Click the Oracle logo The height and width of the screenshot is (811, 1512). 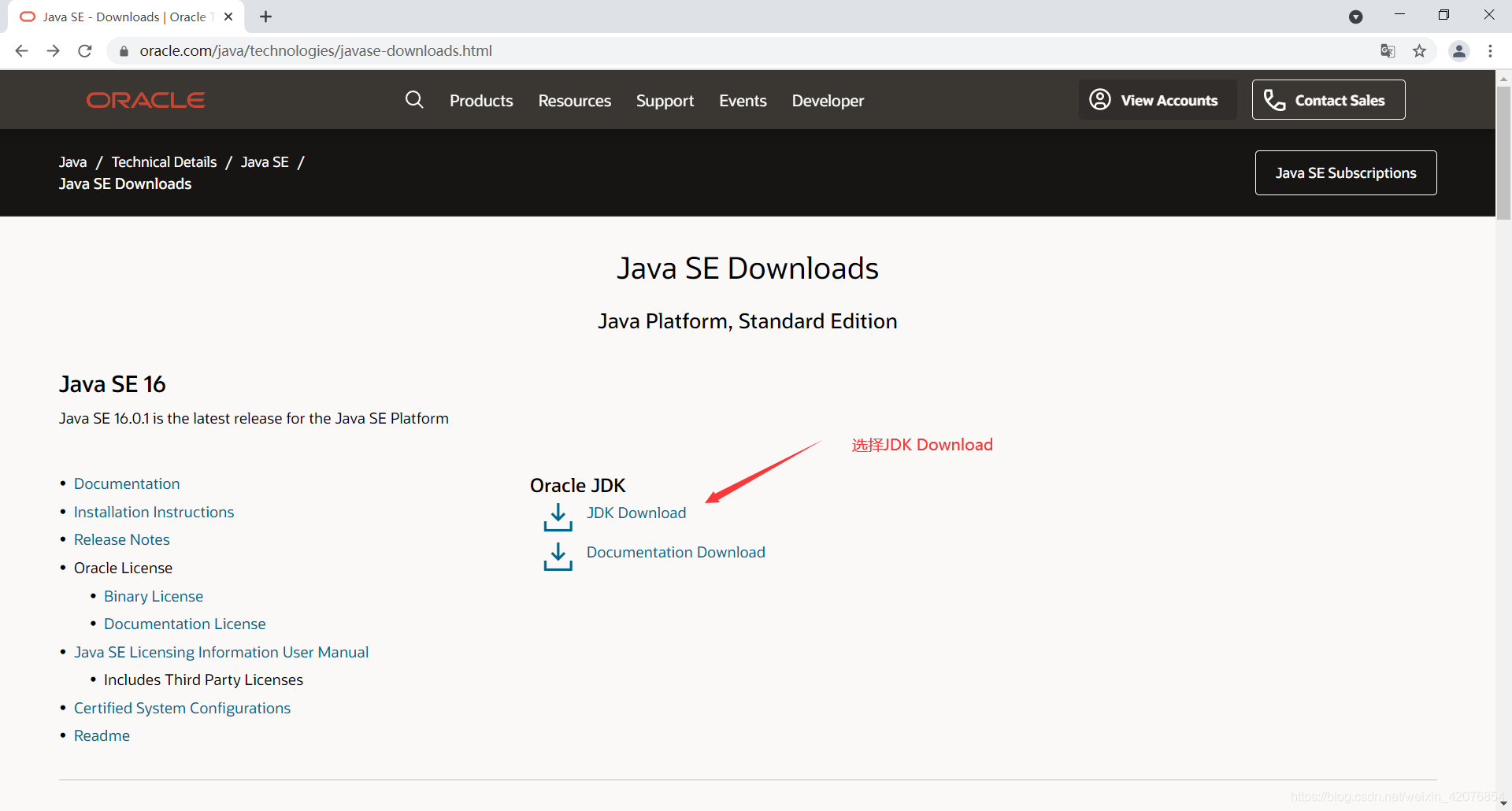tap(146, 100)
